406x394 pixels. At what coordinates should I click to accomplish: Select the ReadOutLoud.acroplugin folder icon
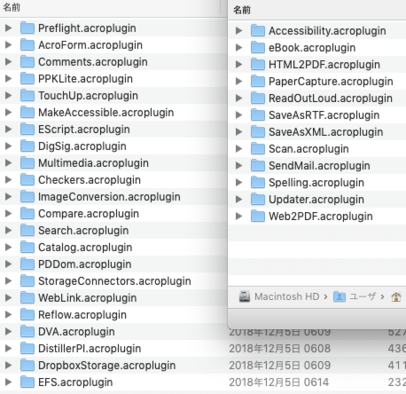coord(258,98)
